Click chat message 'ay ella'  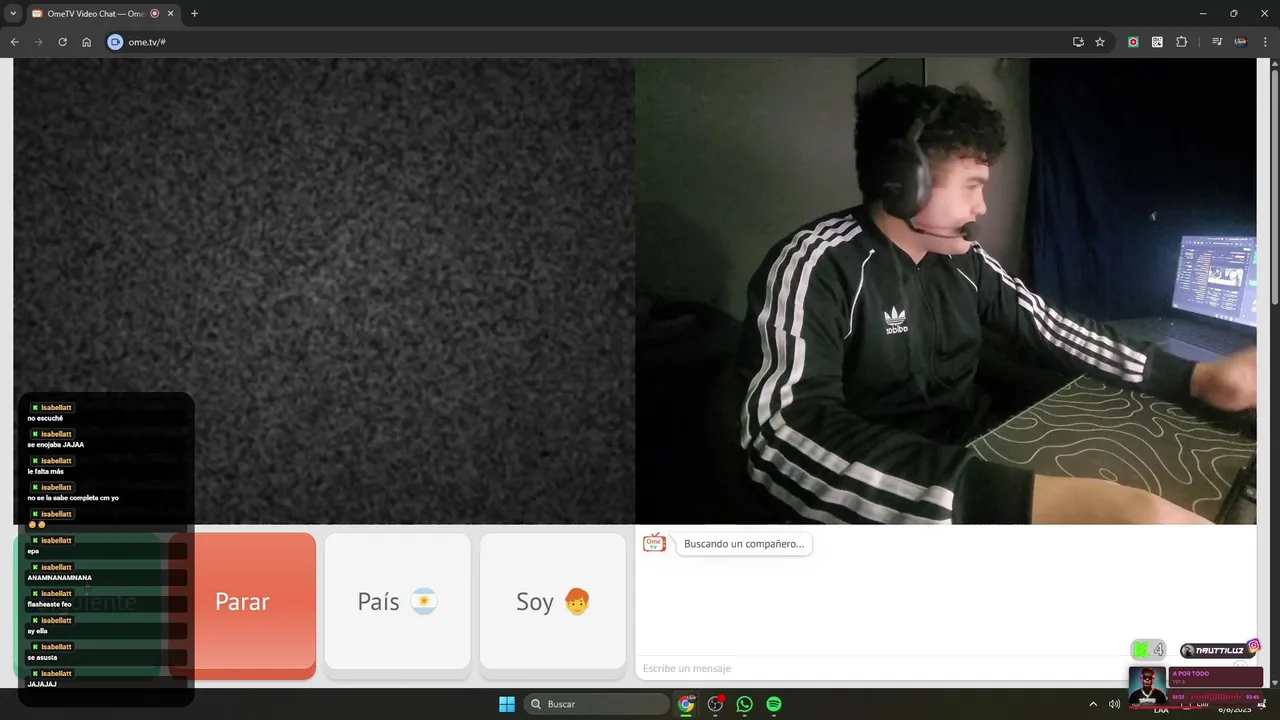coord(37,631)
